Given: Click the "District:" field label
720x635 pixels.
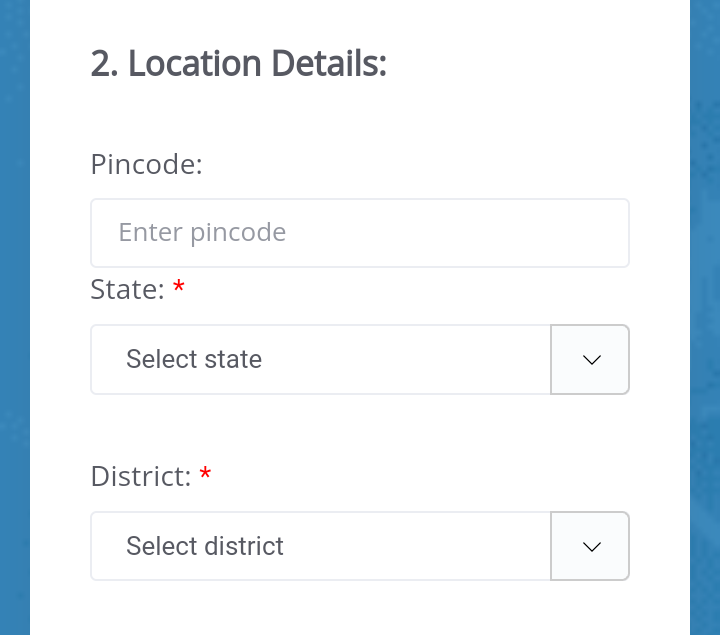Looking at the screenshot, I should point(140,477).
